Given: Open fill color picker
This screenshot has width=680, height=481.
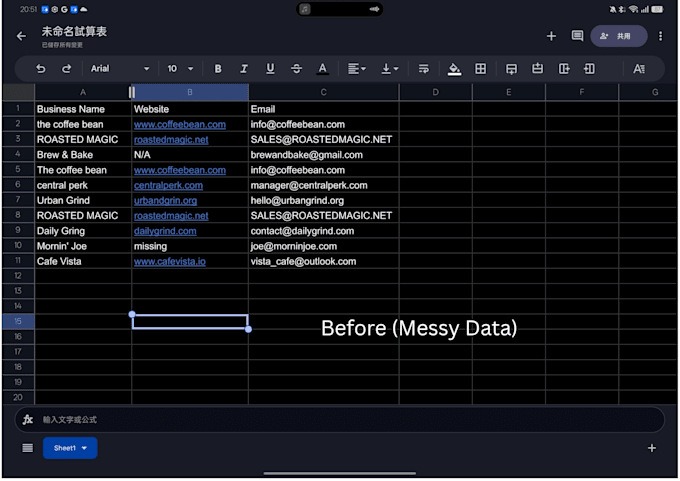Looking at the screenshot, I should pyautogui.click(x=454, y=69).
